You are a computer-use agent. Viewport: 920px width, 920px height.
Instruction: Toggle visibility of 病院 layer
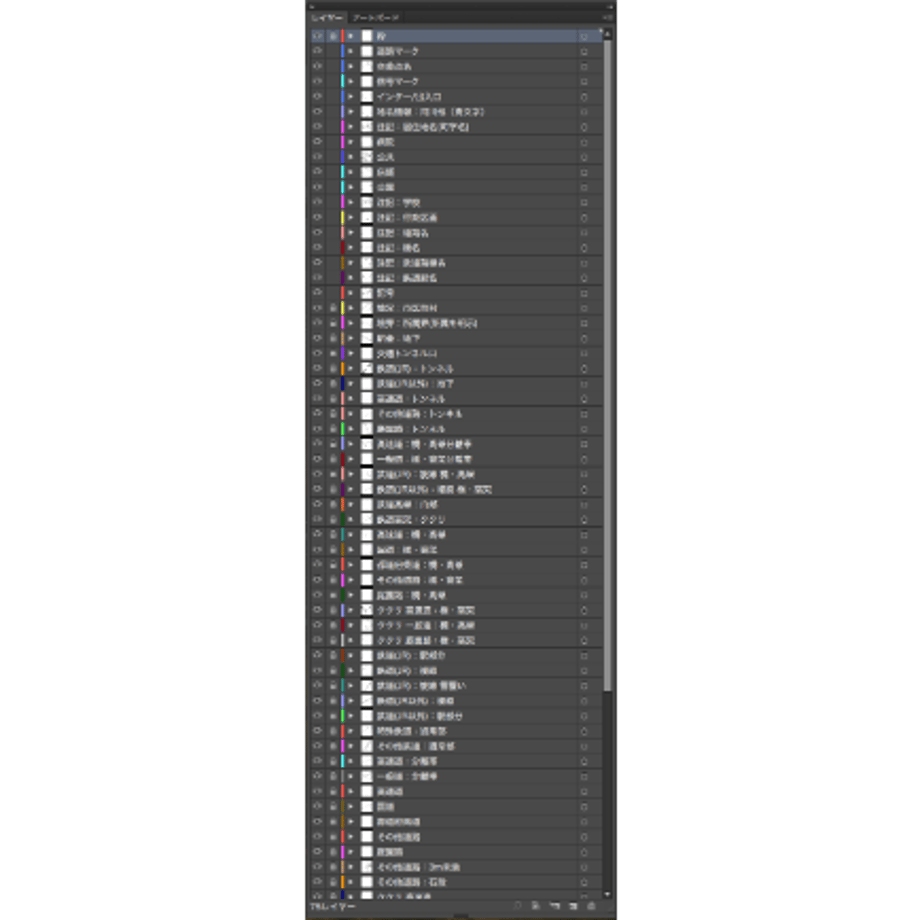(x=317, y=141)
